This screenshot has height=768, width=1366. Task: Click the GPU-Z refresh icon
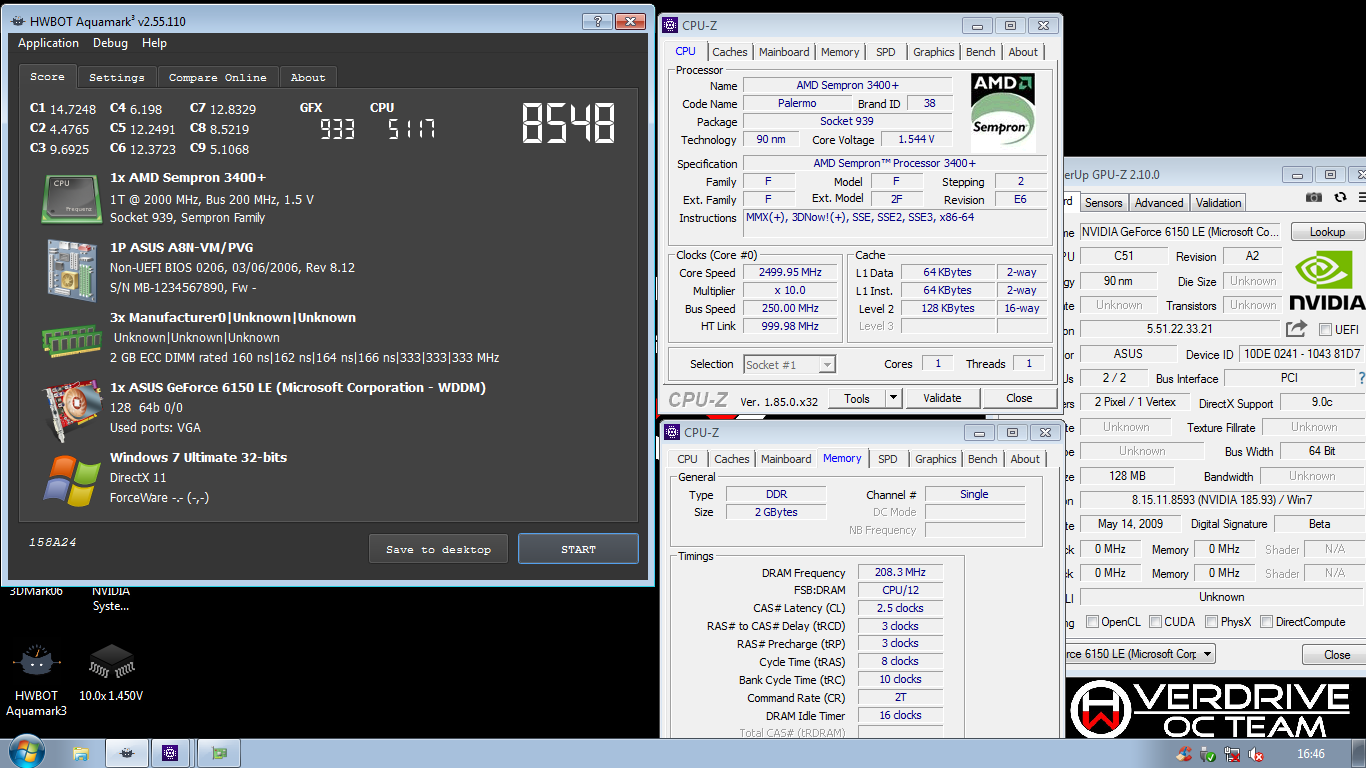coord(1340,198)
